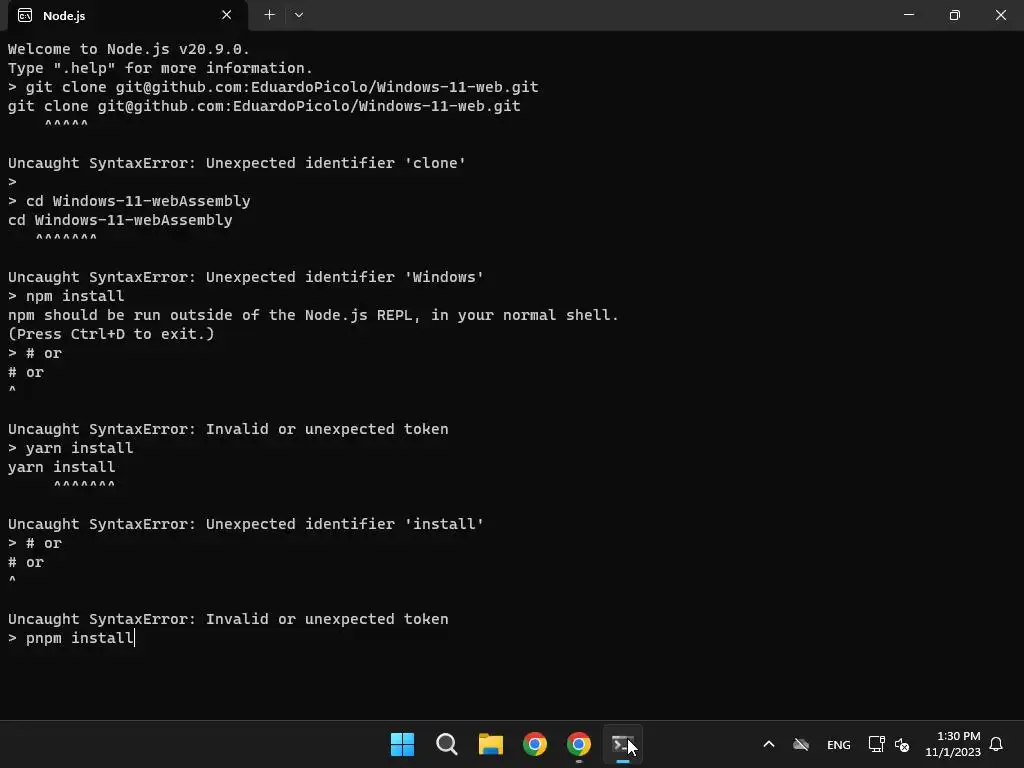Close the Node.js tab
The height and width of the screenshot is (768, 1024).
(227, 15)
